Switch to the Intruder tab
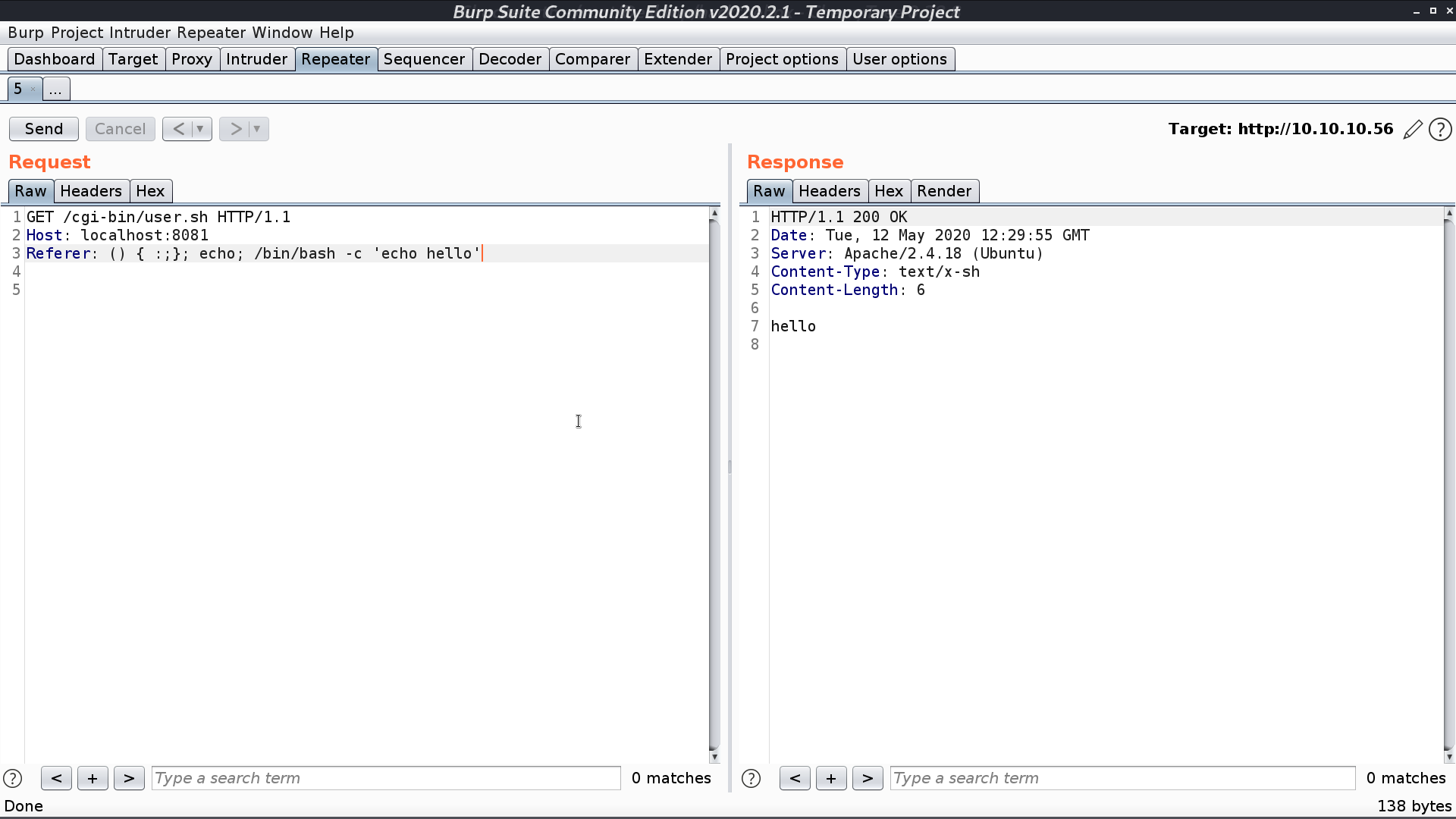 (256, 59)
